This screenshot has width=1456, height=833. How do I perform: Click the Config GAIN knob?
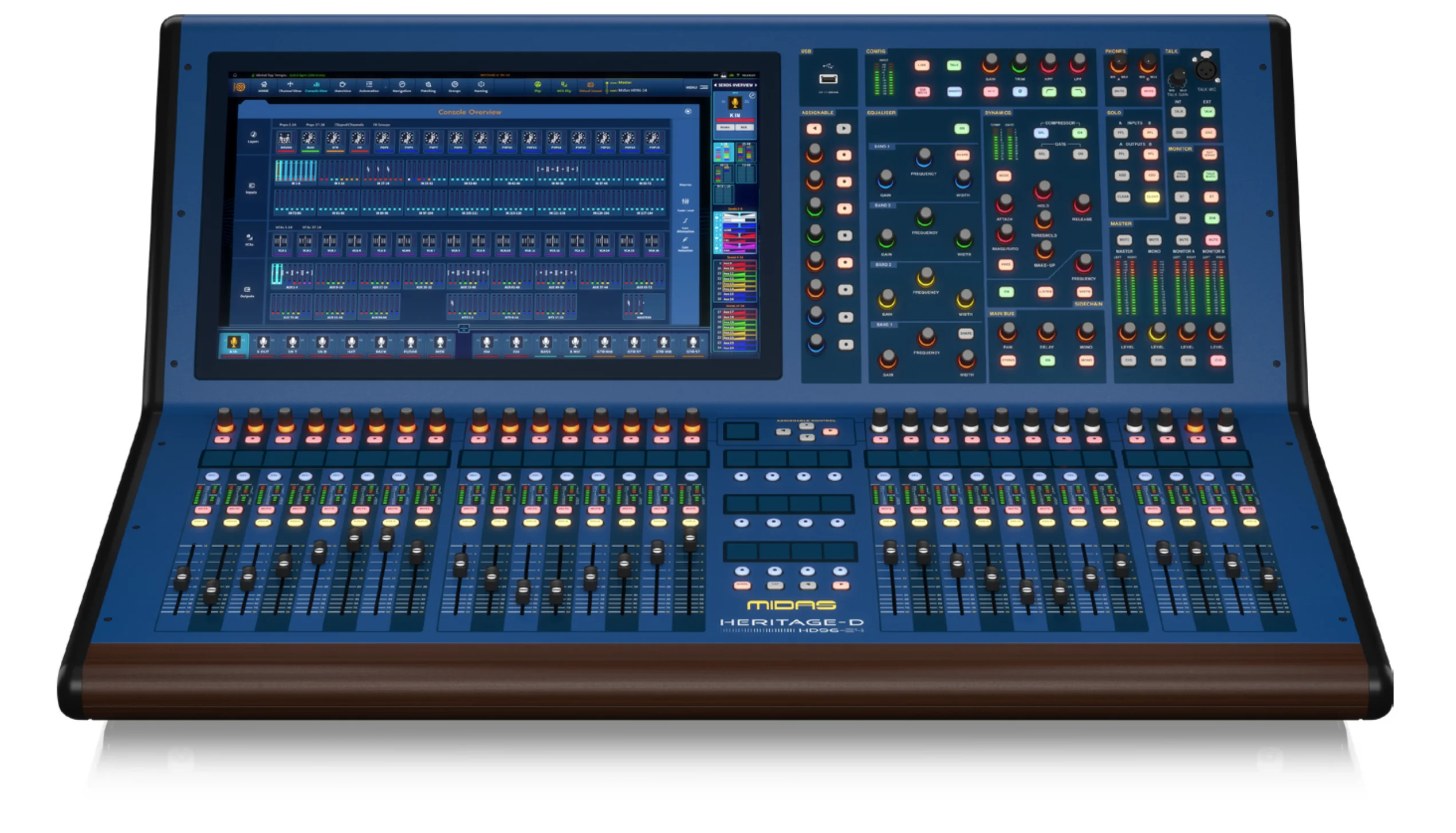pyautogui.click(x=990, y=62)
